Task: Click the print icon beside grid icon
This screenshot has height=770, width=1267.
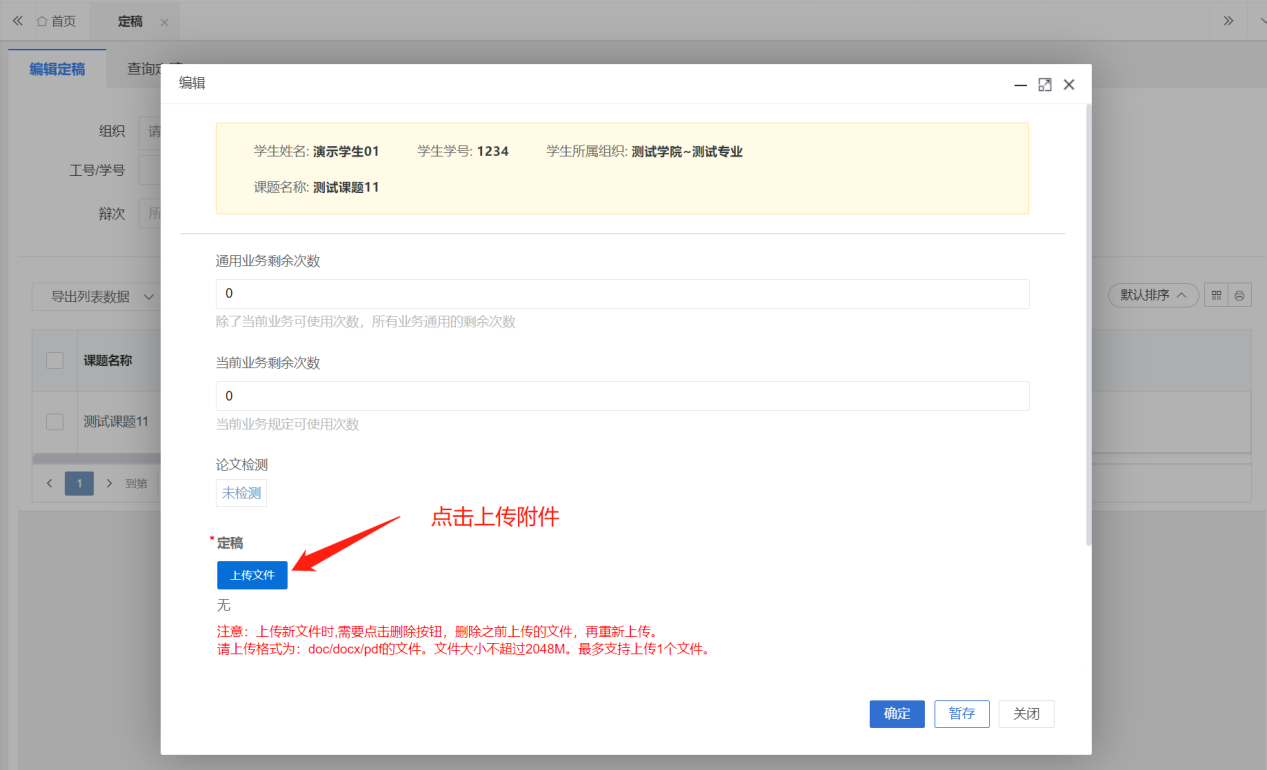Action: (x=1239, y=296)
